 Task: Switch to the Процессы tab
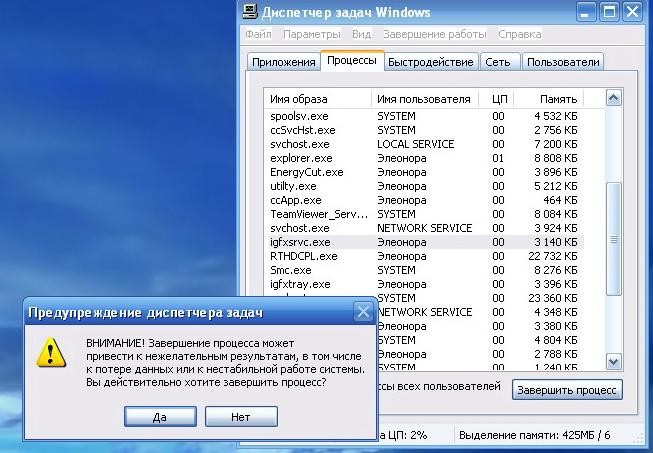(352, 61)
